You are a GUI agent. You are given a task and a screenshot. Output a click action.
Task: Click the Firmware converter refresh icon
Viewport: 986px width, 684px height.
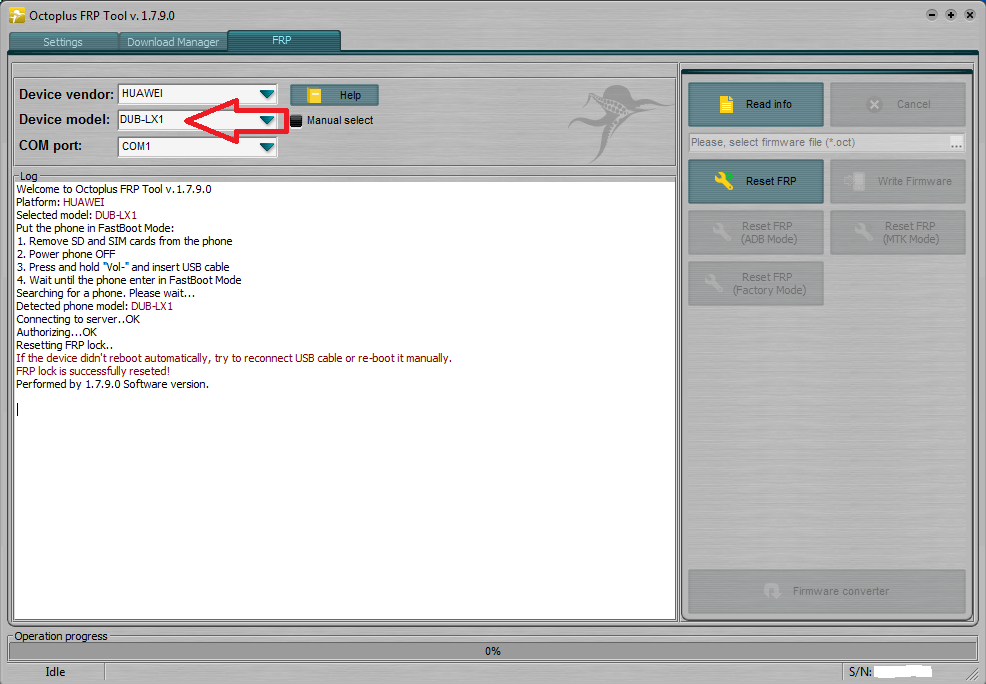tap(772, 592)
